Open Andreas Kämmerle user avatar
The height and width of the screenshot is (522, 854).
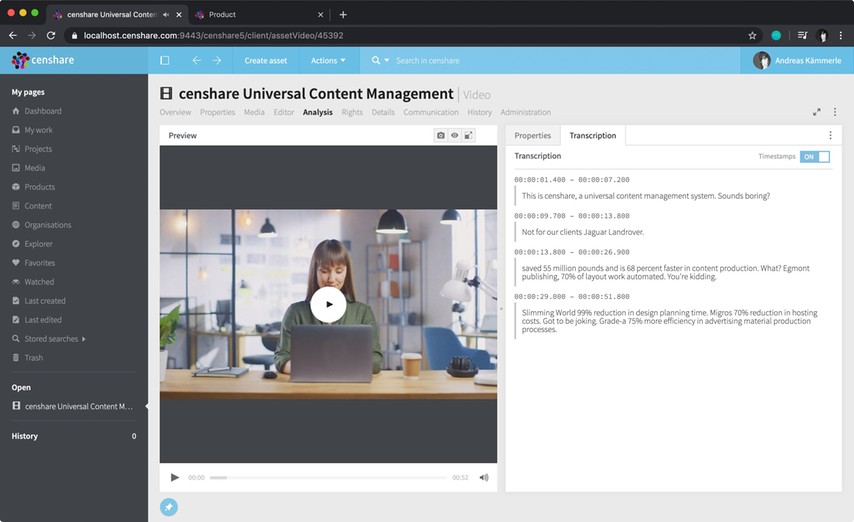761,60
